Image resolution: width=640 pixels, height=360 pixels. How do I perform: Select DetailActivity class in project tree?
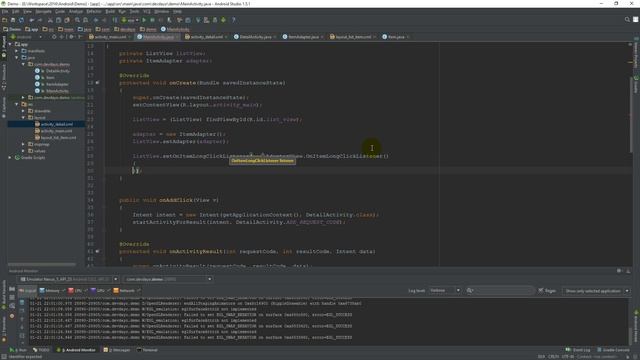coord(58,71)
